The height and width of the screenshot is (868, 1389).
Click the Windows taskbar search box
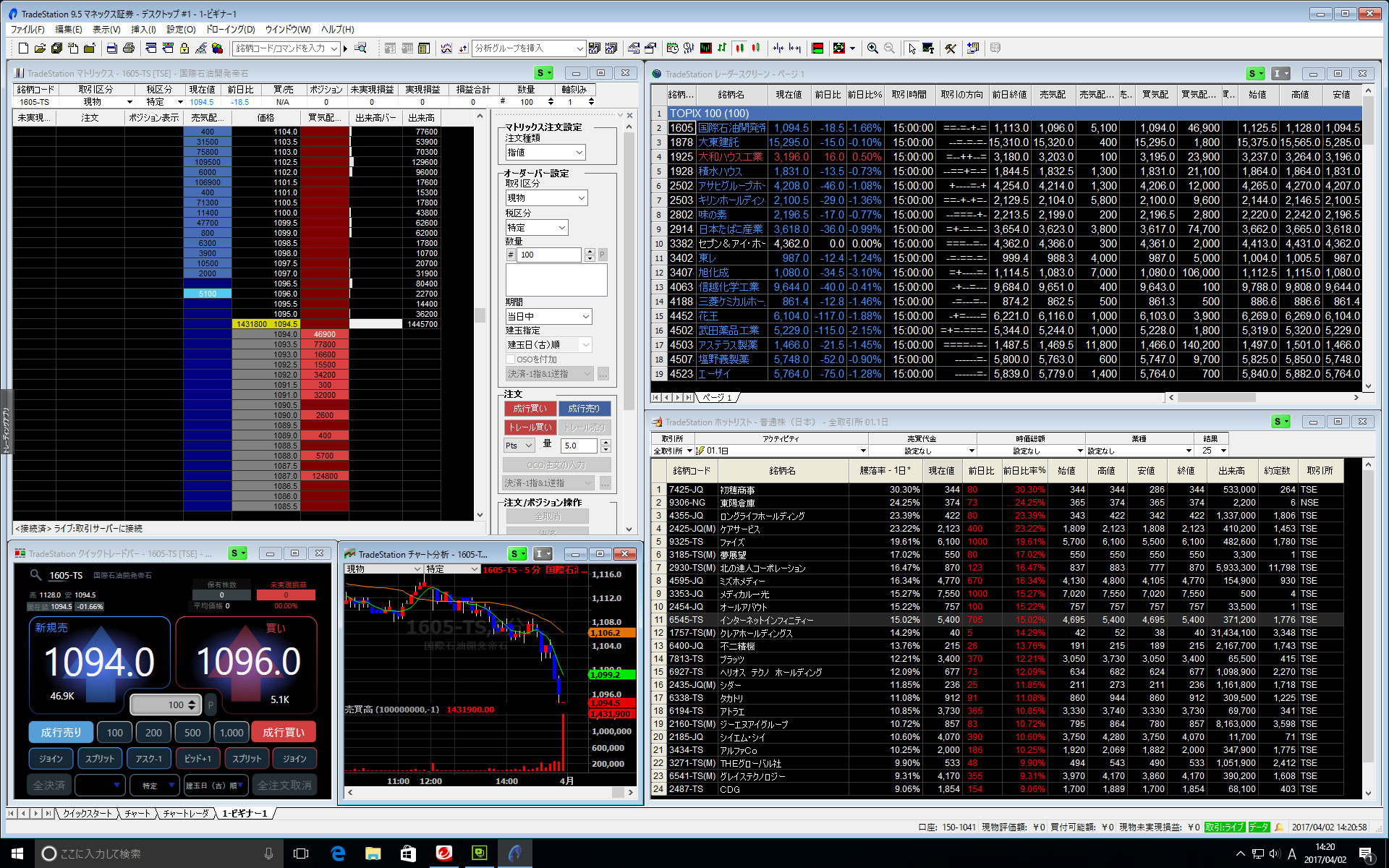point(158,854)
